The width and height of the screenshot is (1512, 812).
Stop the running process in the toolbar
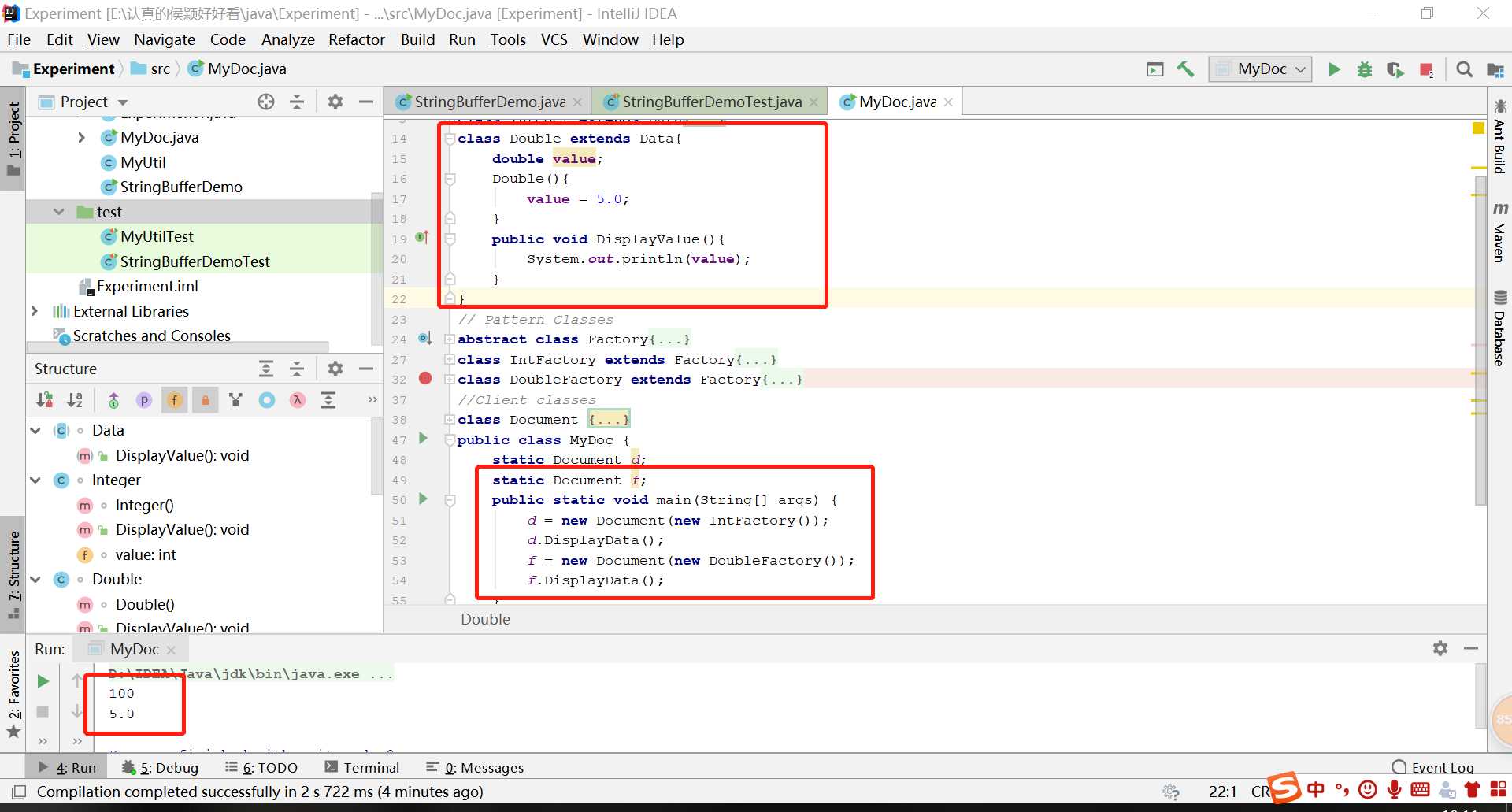coord(1426,69)
